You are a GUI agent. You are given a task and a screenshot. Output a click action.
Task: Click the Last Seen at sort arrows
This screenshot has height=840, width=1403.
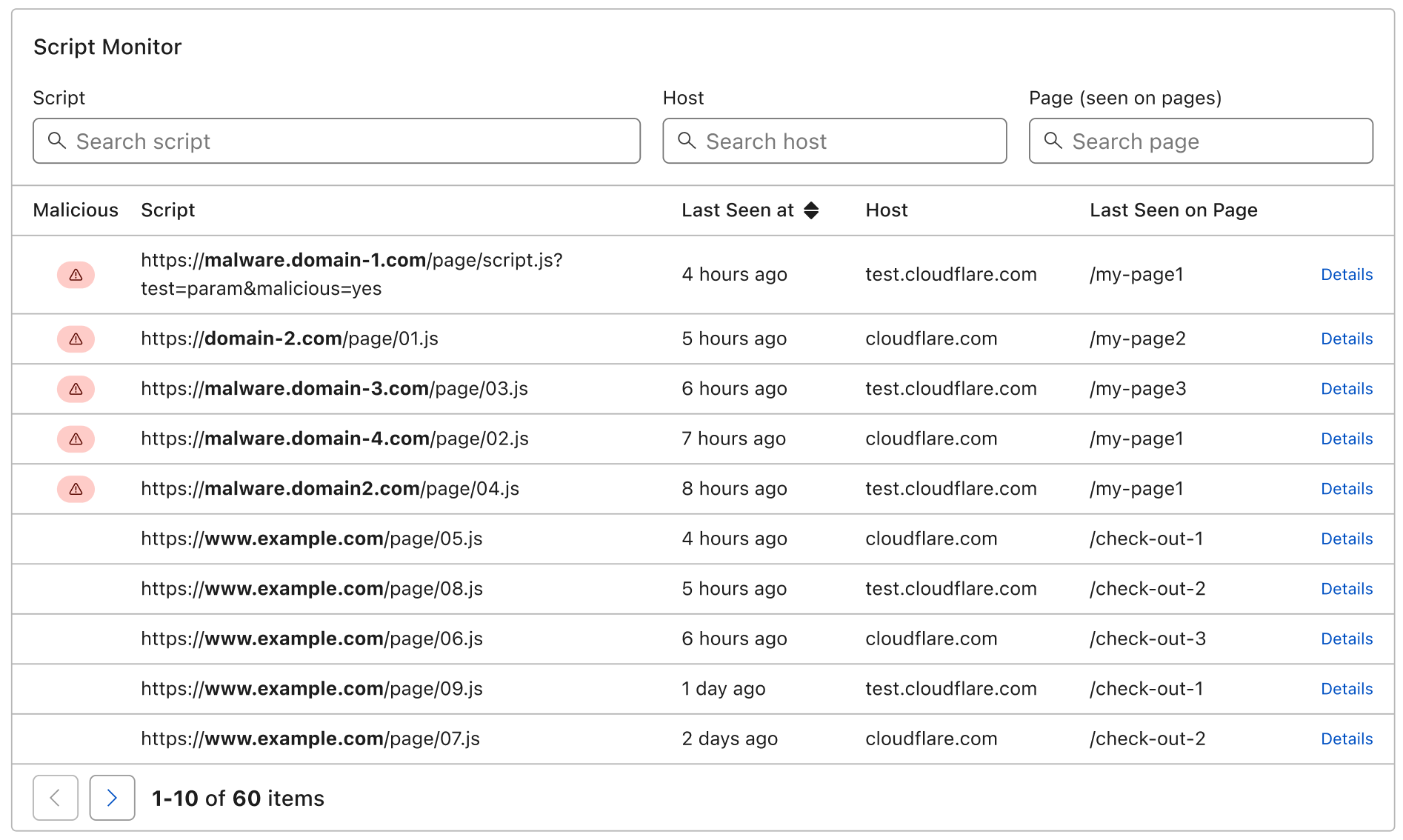tap(812, 210)
